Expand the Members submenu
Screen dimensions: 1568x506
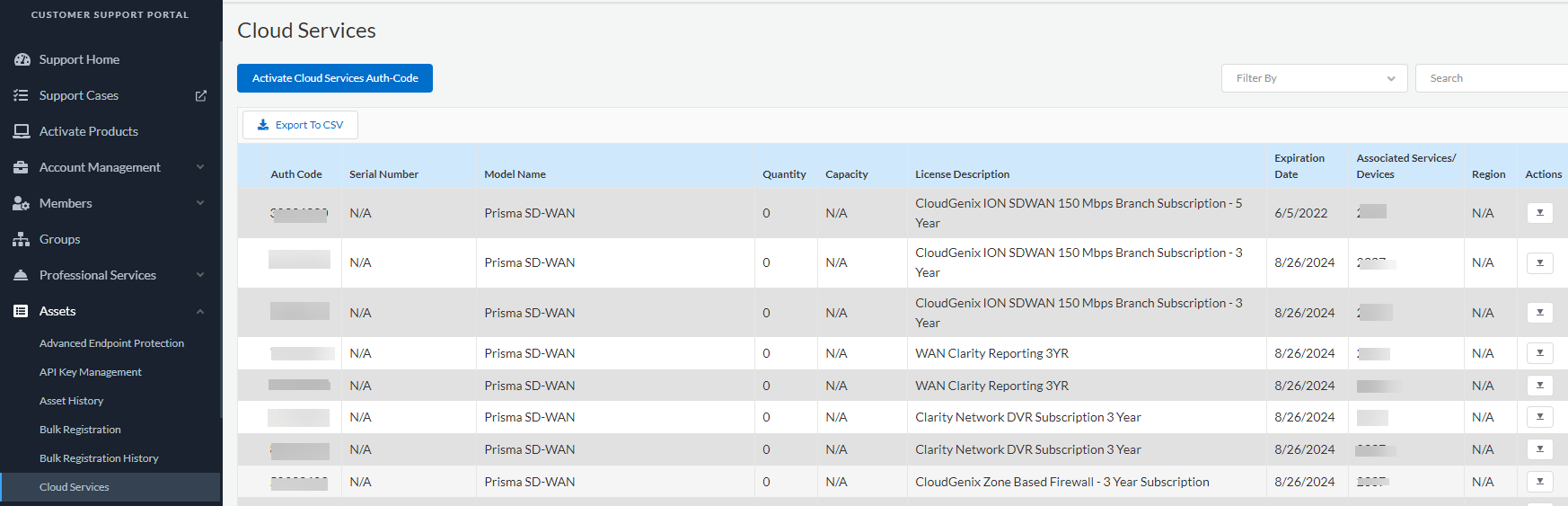tap(200, 203)
